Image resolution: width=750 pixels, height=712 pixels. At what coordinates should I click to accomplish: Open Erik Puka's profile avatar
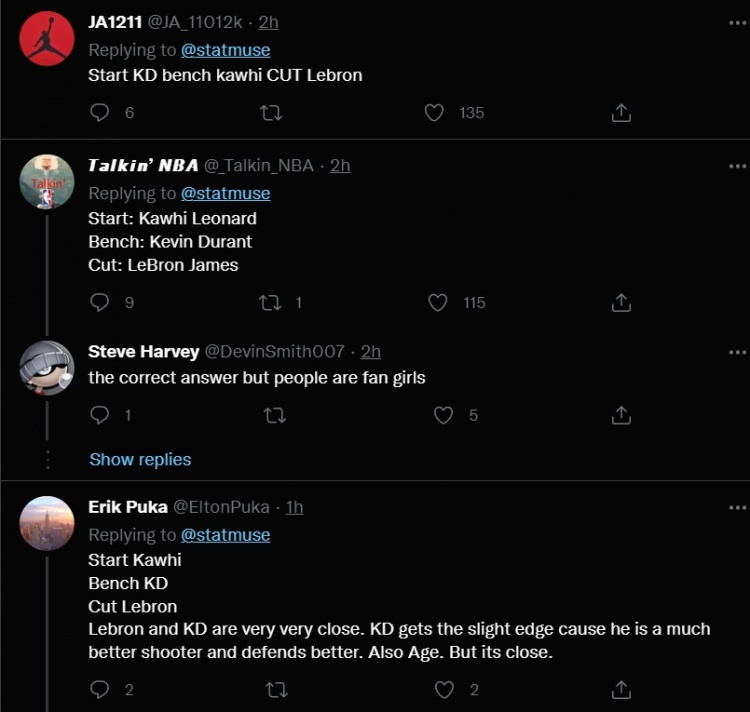point(47,523)
